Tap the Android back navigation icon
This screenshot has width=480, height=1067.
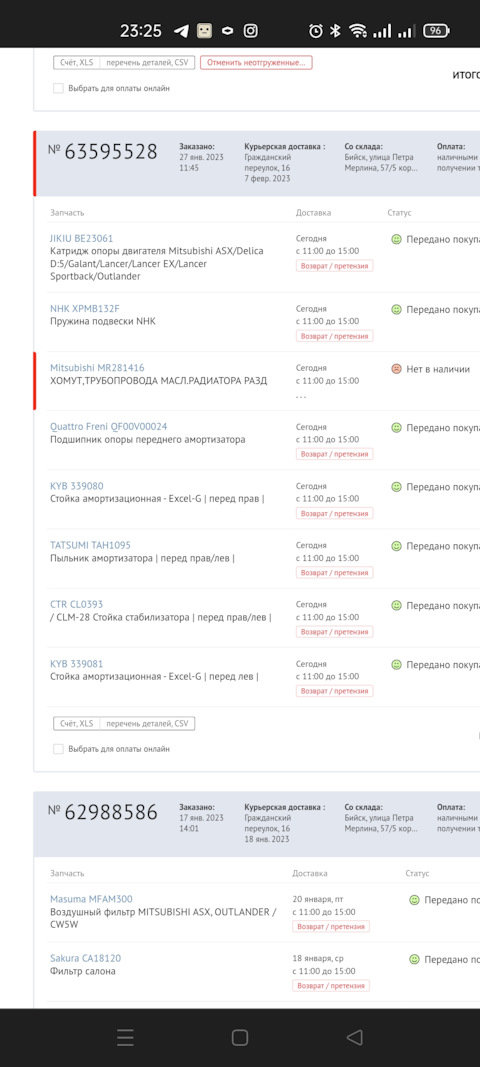pyautogui.click(x=354, y=1037)
